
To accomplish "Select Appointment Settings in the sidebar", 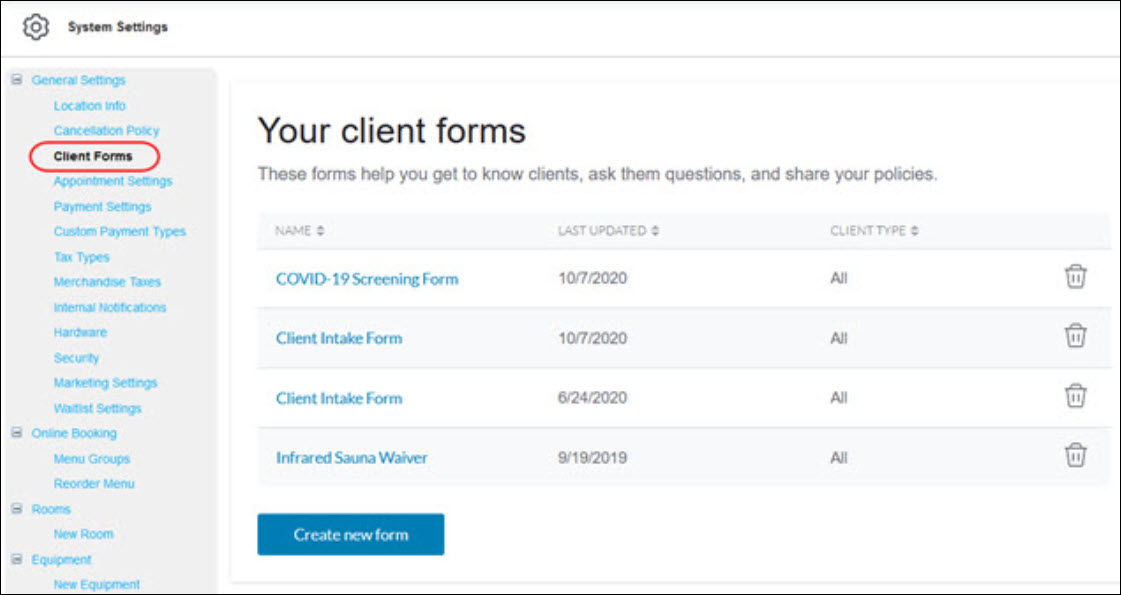I will tap(112, 181).
